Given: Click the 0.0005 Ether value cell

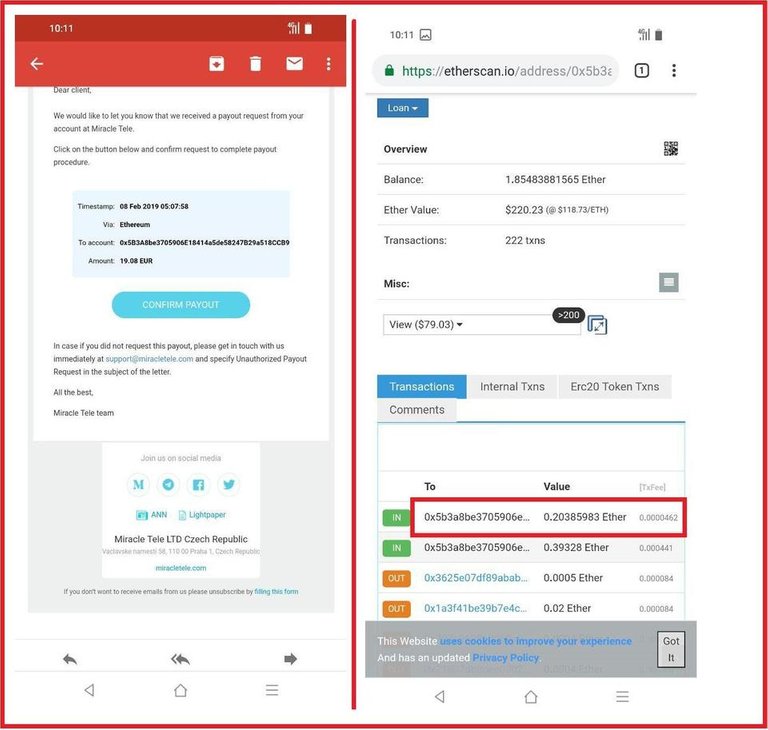Looking at the screenshot, I should click(x=573, y=578).
